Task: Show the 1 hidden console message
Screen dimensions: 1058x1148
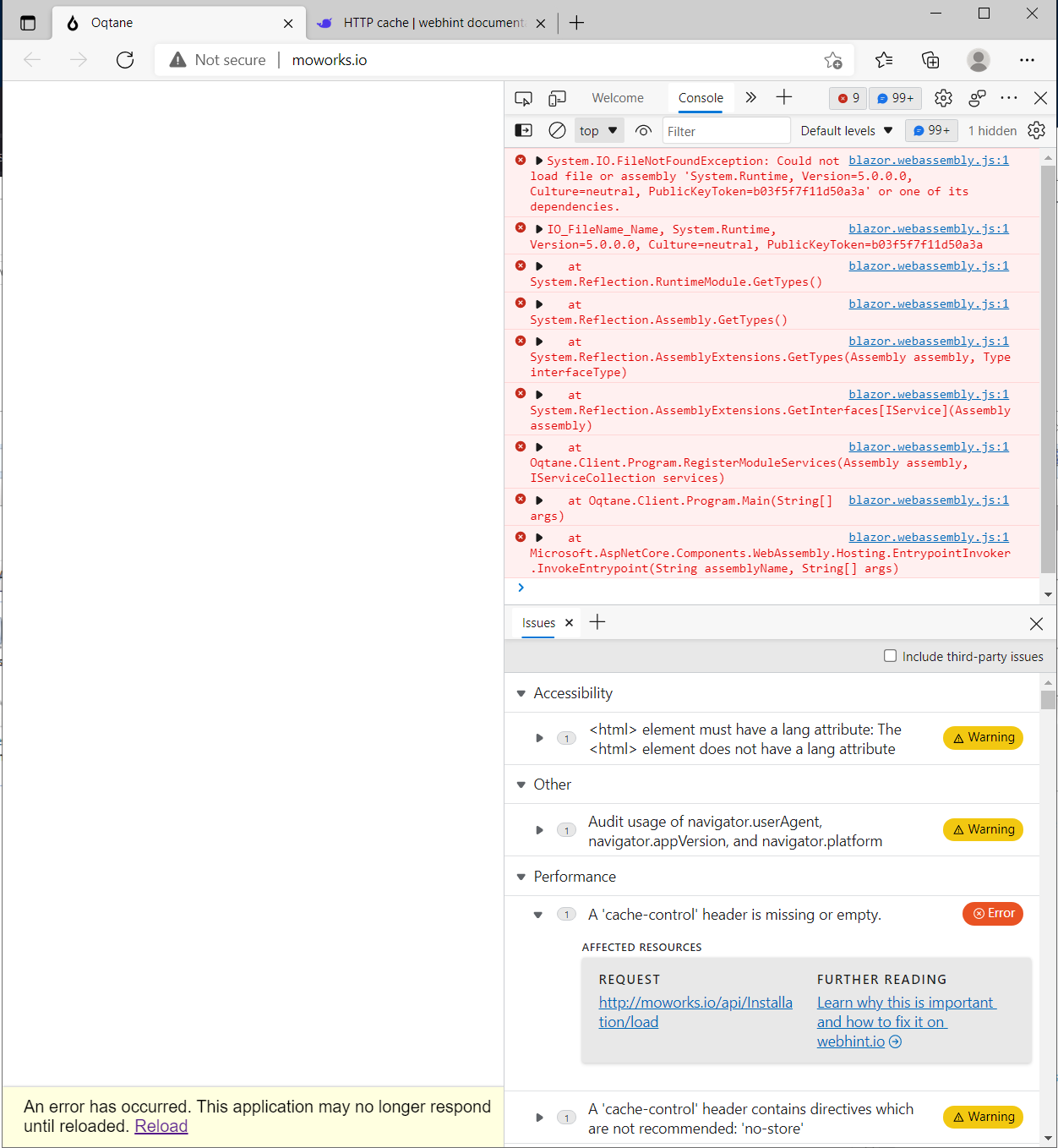Action: tap(992, 130)
